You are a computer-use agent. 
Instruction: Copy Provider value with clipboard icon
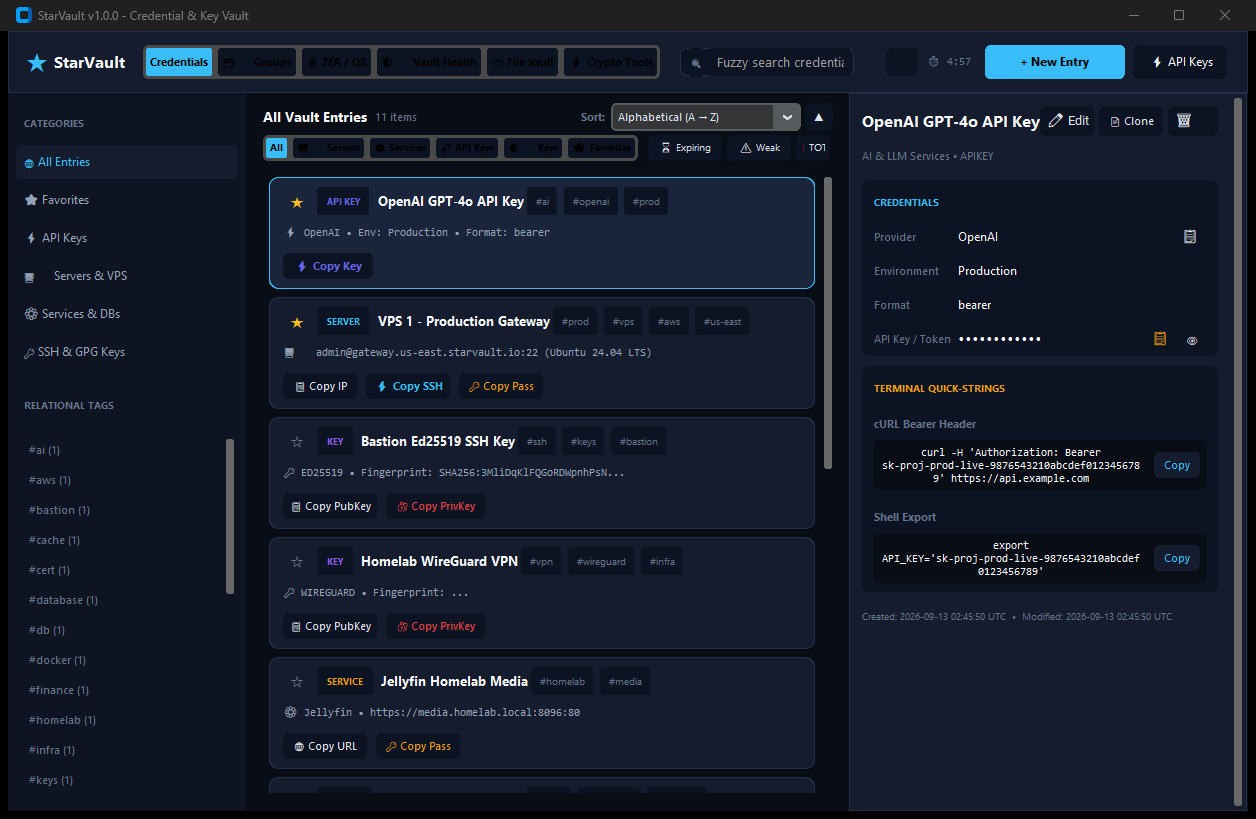tap(1190, 237)
